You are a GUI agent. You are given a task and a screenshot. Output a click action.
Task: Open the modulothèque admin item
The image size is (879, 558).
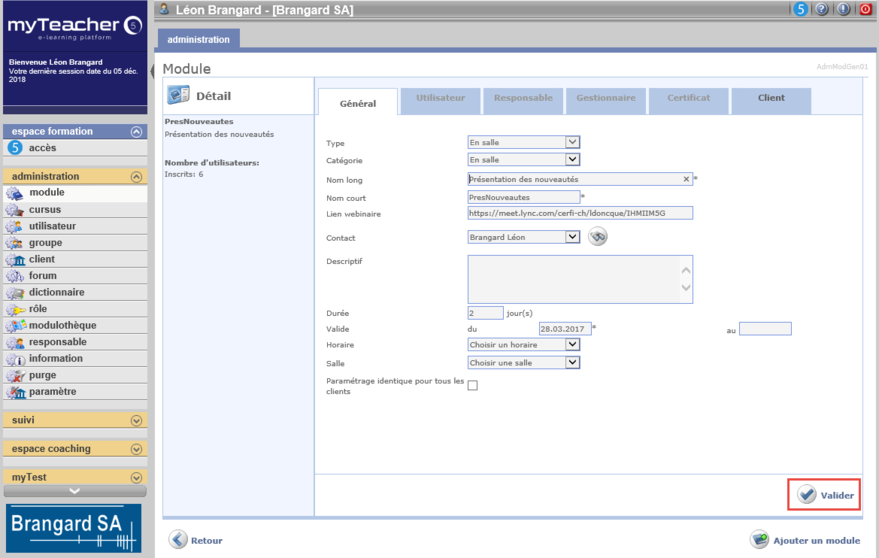pyautogui.click(x=62, y=325)
